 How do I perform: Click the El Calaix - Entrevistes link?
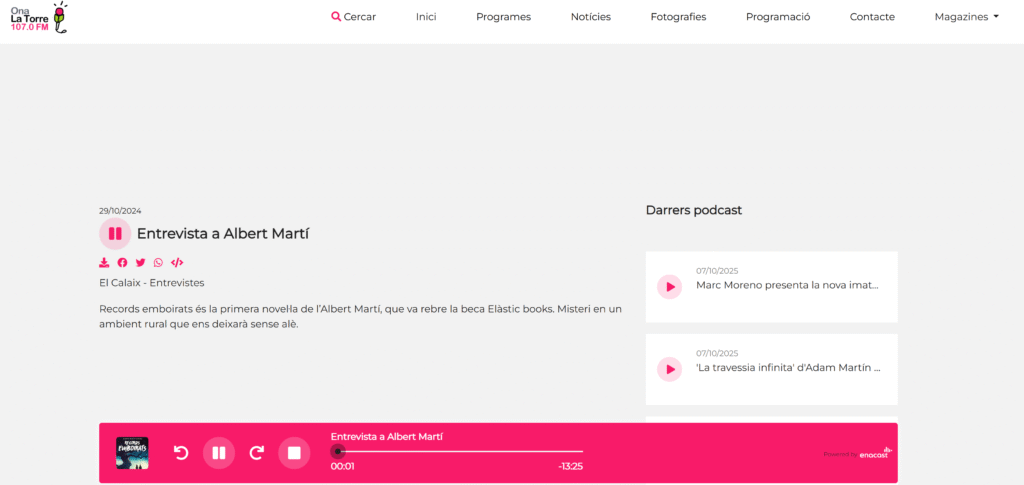[151, 283]
